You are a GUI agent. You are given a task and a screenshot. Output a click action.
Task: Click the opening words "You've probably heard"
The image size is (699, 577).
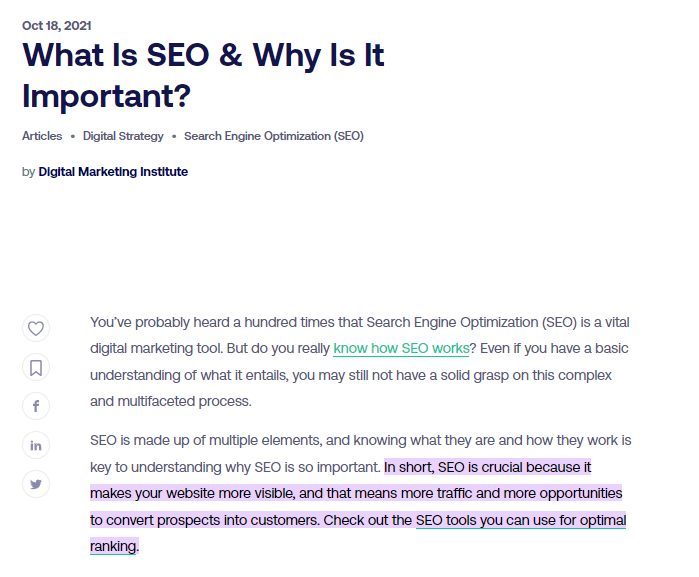point(150,322)
